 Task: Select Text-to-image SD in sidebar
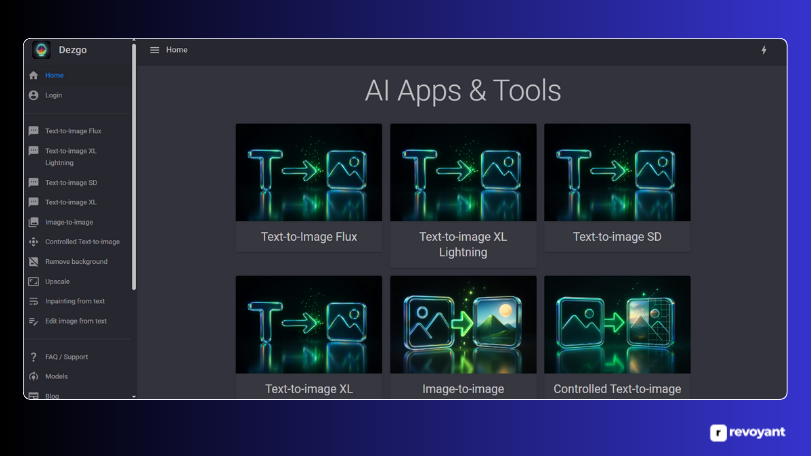tap(71, 183)
